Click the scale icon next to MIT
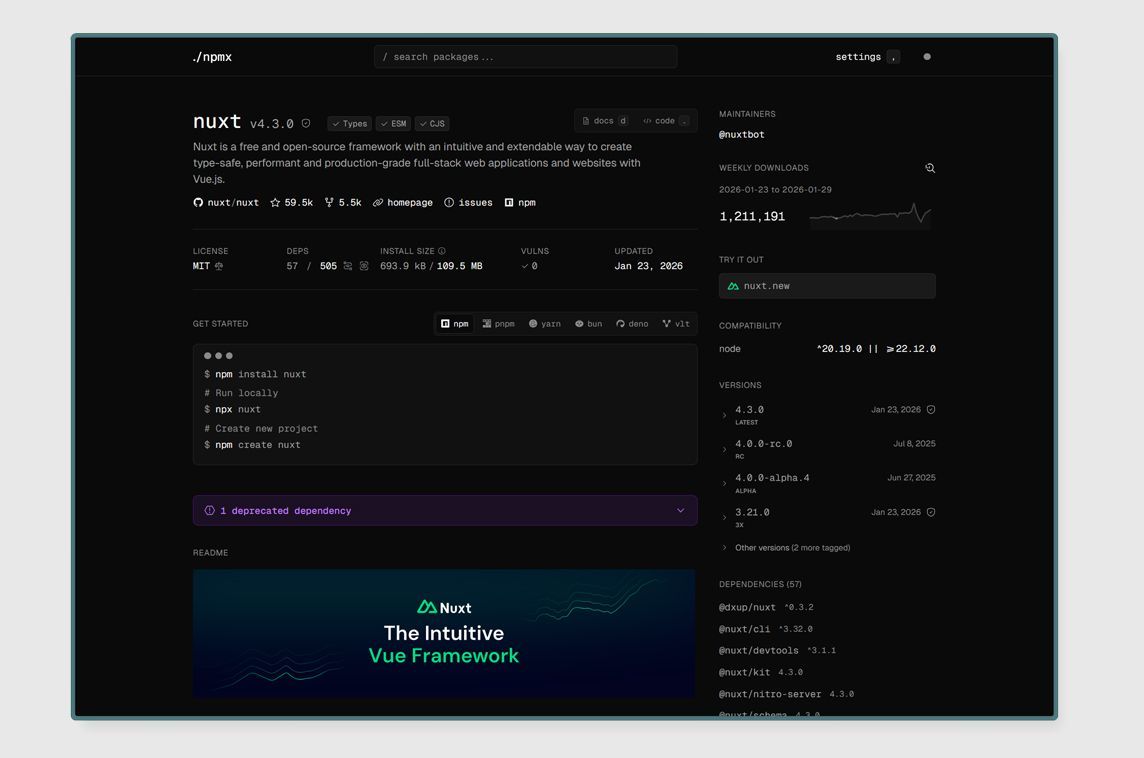Screen dimensions: 1144x758 pyautogui.click(x=219, y=266)
